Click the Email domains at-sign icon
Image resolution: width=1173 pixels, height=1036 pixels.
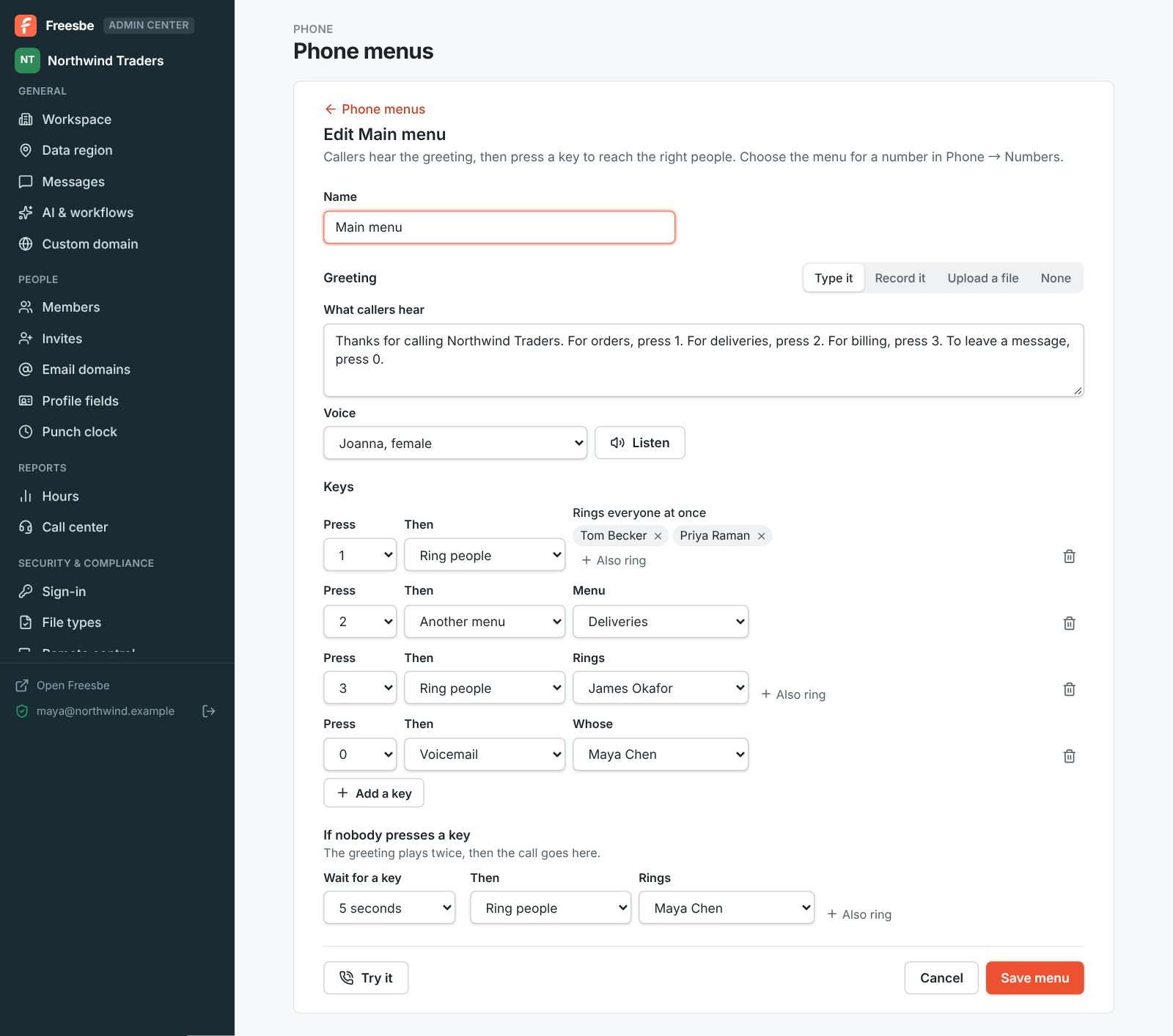pos(26,370)
